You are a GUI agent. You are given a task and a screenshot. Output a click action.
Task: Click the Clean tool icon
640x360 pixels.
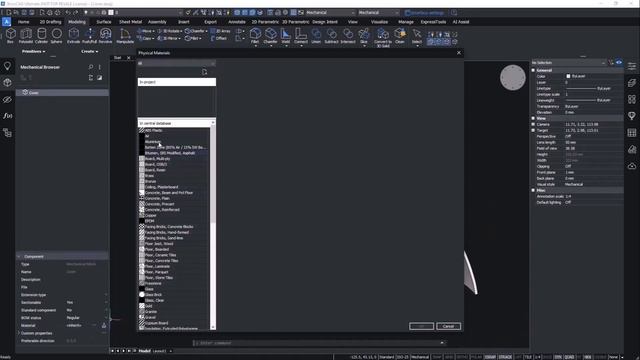(x=400, y=36)
